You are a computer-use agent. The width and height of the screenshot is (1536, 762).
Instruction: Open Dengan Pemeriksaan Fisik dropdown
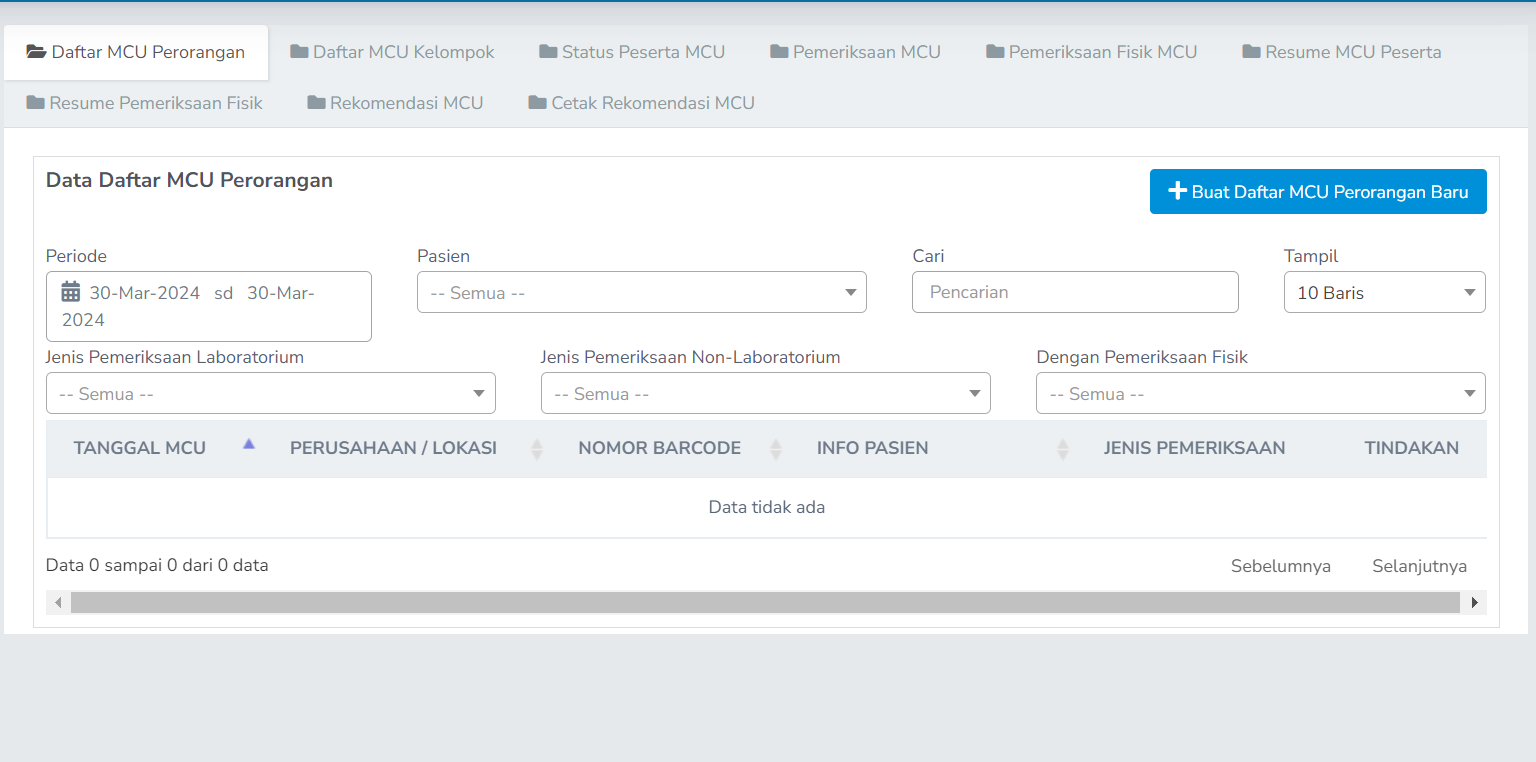click(x=1261, y=393)
